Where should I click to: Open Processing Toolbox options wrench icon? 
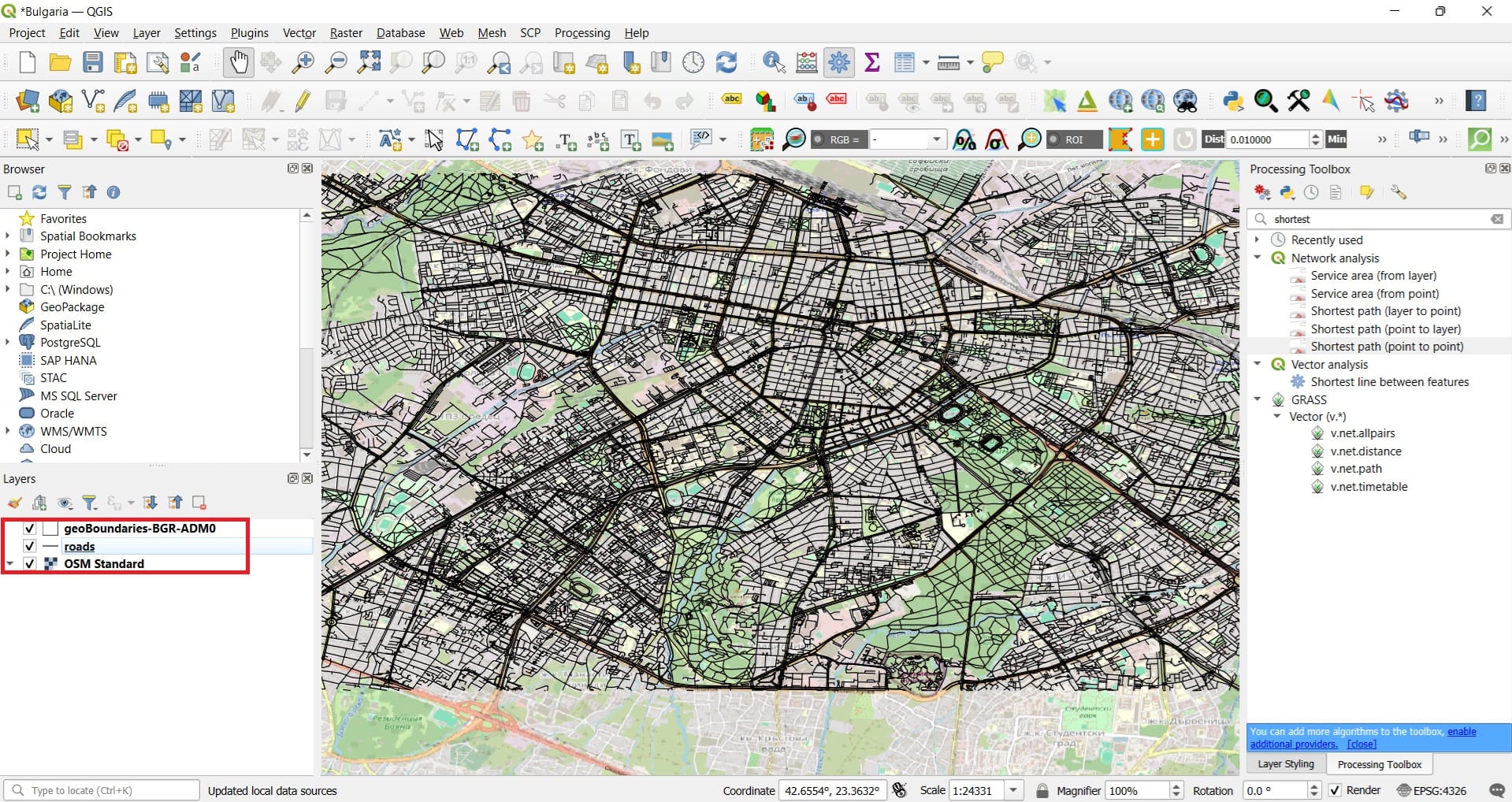point(1399,192)
